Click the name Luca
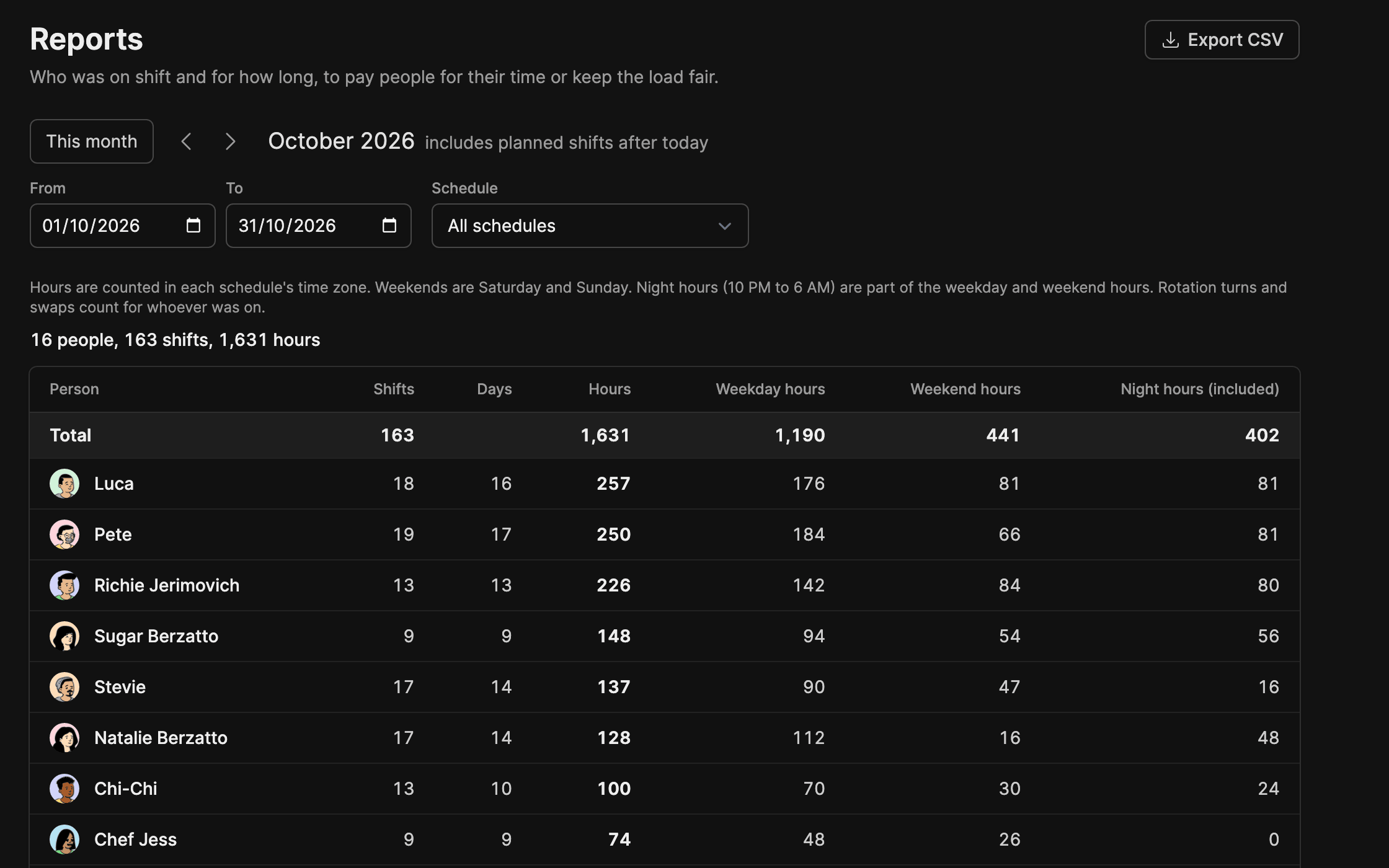The image size is (1389, 868). pos(114,484)
